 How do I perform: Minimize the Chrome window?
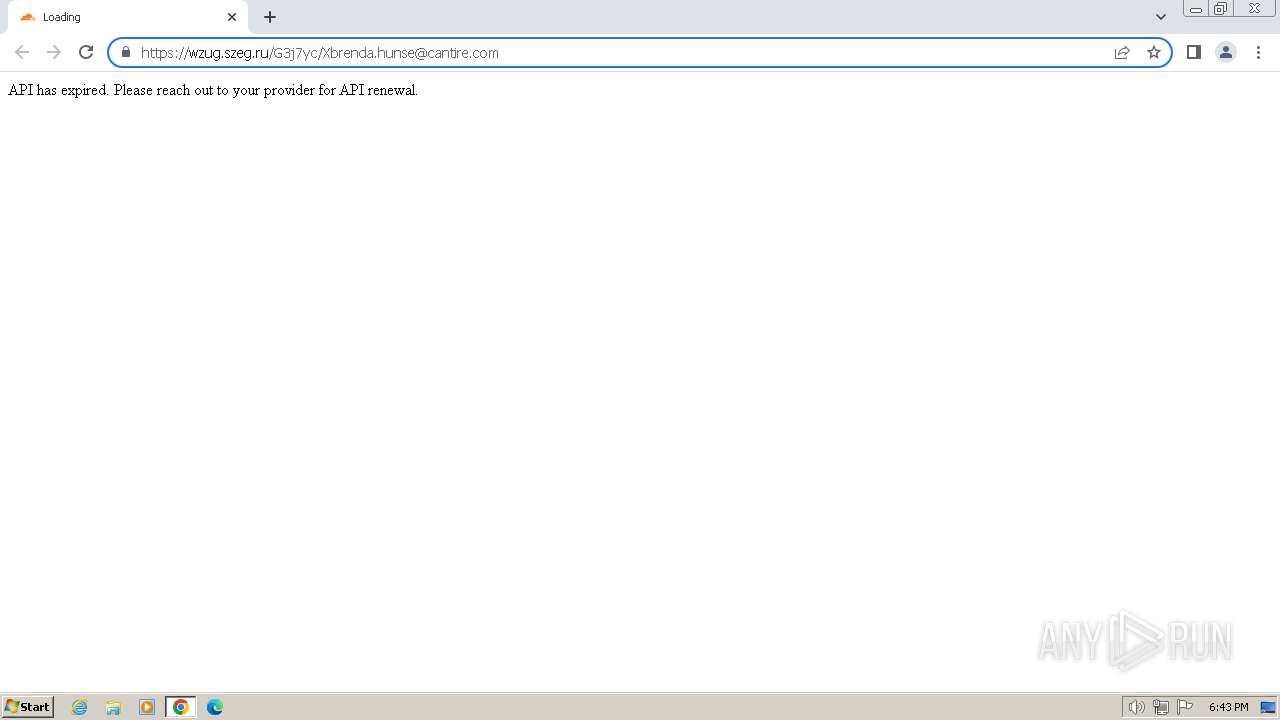click(1196, 9)
